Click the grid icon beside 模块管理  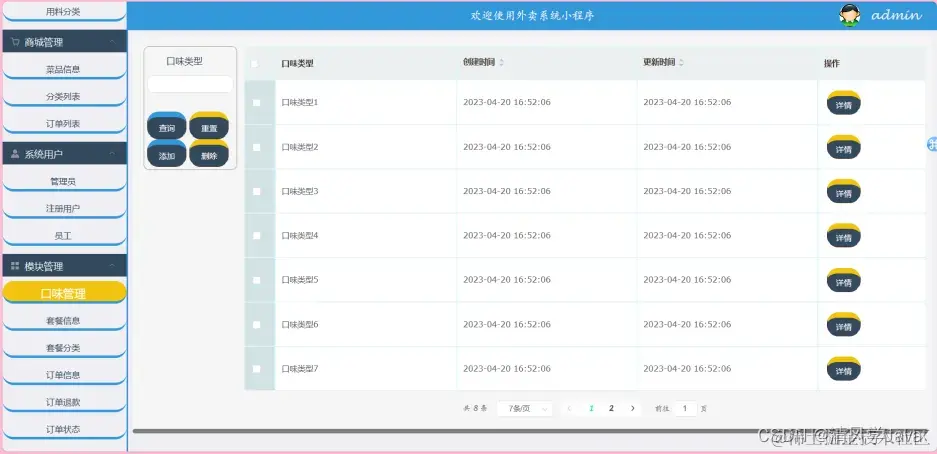point(15,266)
